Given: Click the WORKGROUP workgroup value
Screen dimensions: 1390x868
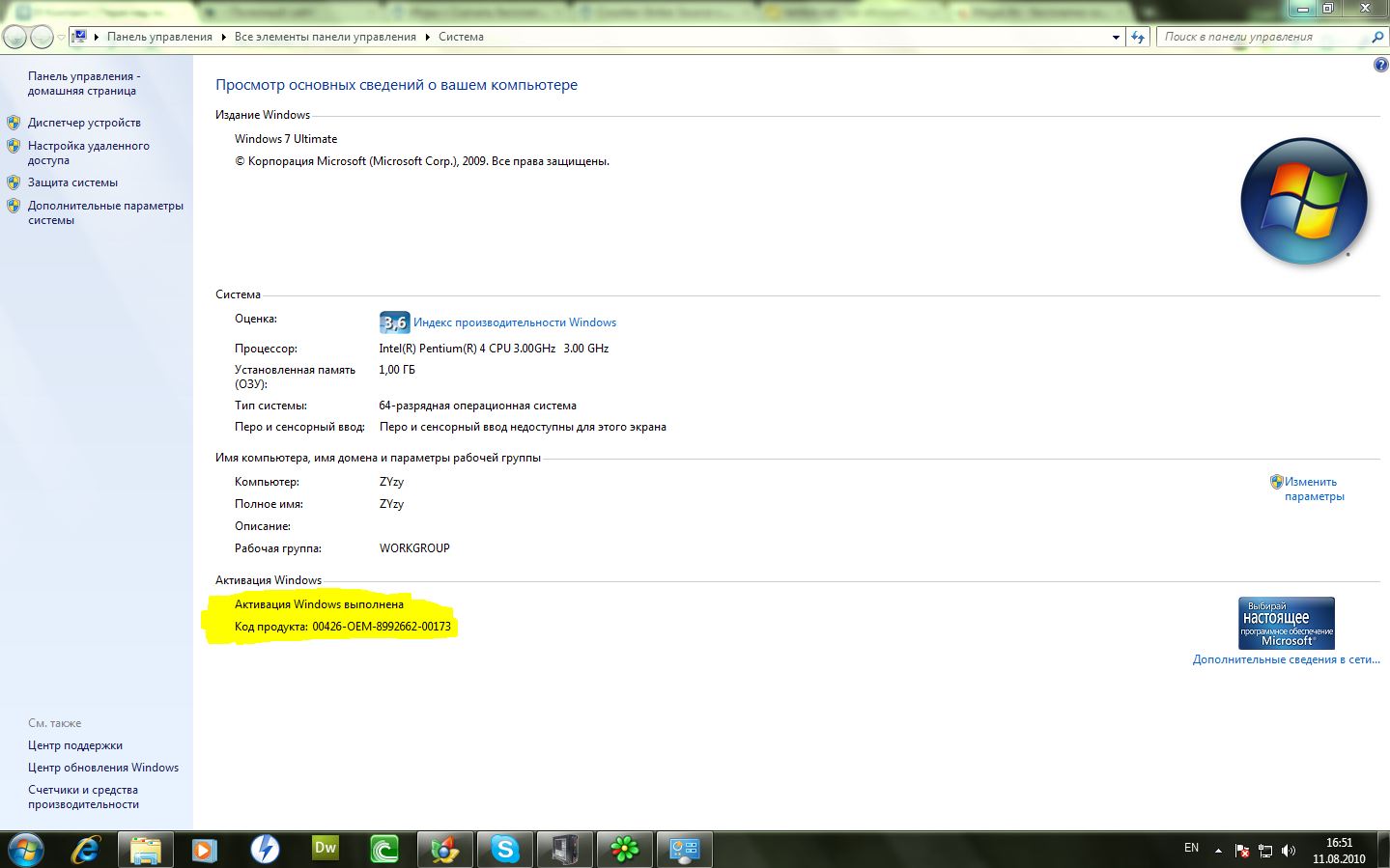Looking at the screenshot, I should pyautogui.click(x=414, y=548).
